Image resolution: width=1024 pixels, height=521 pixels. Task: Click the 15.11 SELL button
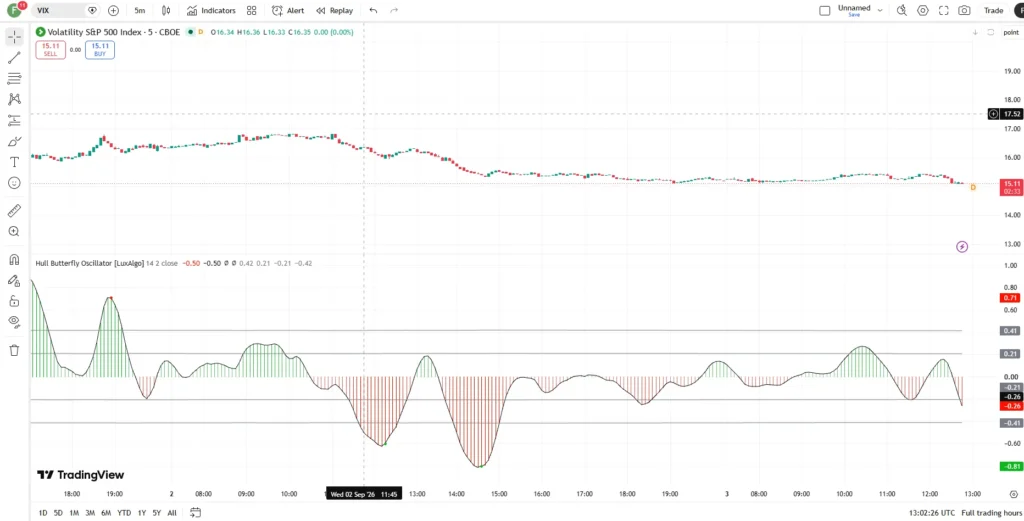[50, 50]
